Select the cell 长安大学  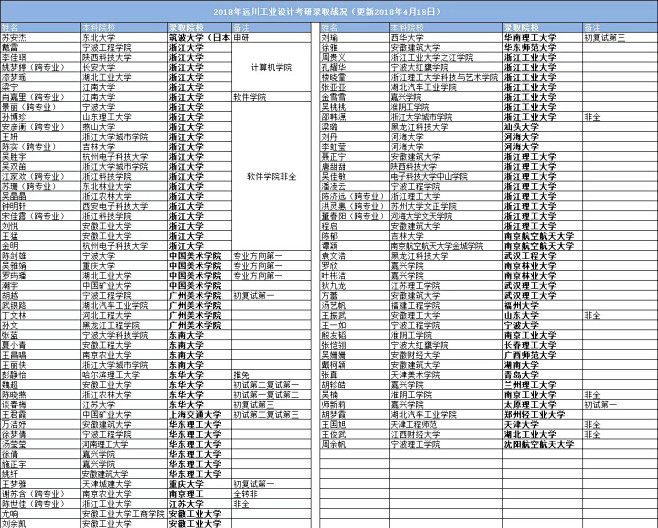point(124,67)
